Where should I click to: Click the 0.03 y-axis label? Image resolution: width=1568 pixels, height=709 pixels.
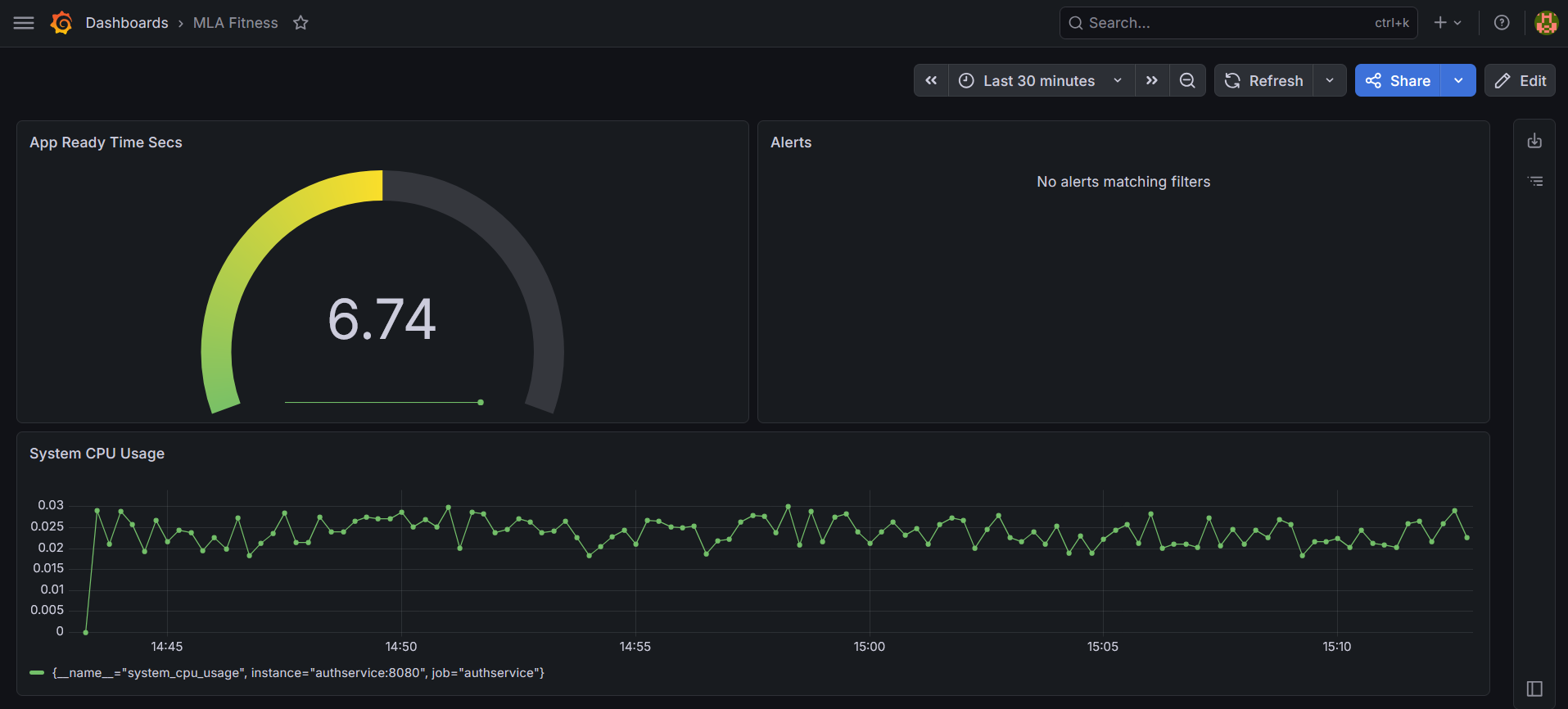(51, 505)
